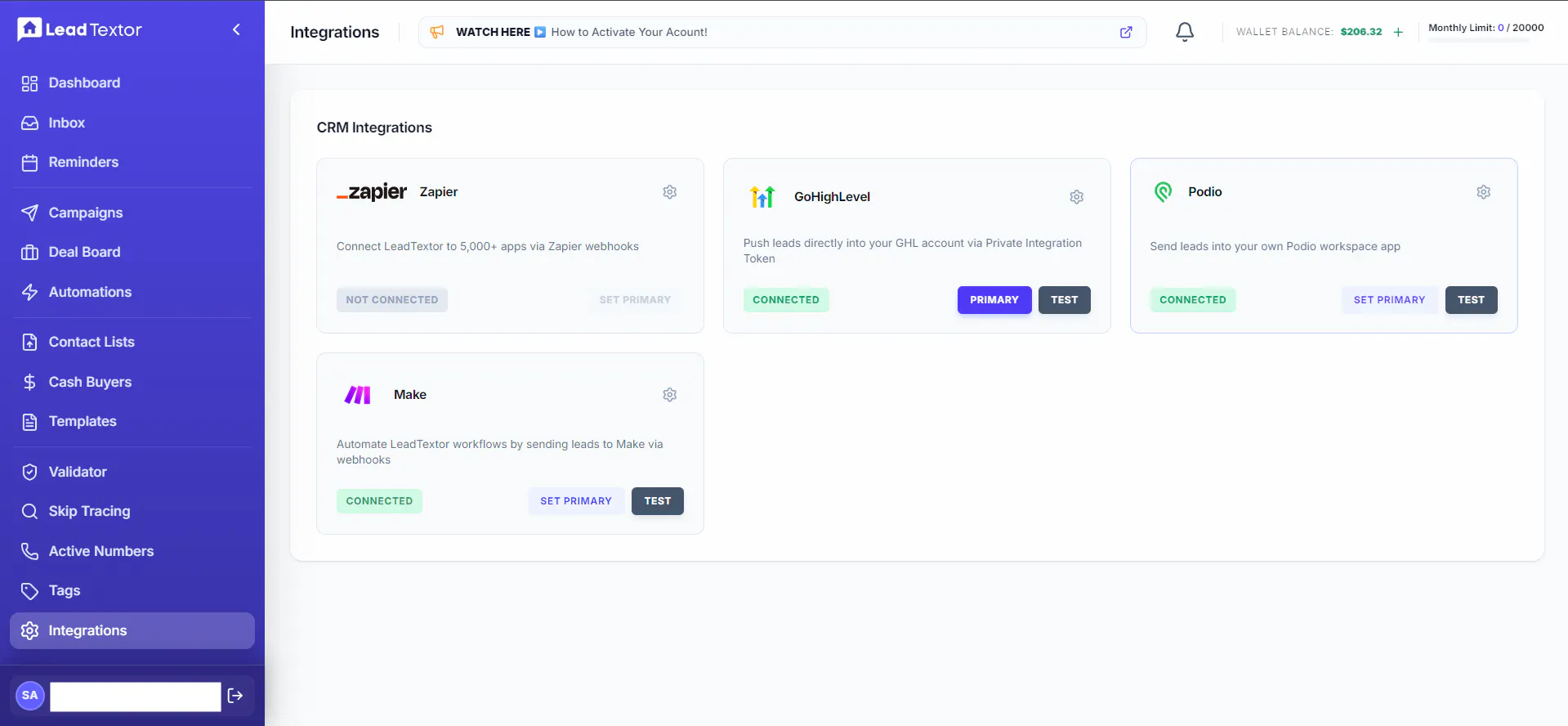The image size is (1568, 726).
Task: Open Reminders in the sidebar
Action: click(132, 162)
